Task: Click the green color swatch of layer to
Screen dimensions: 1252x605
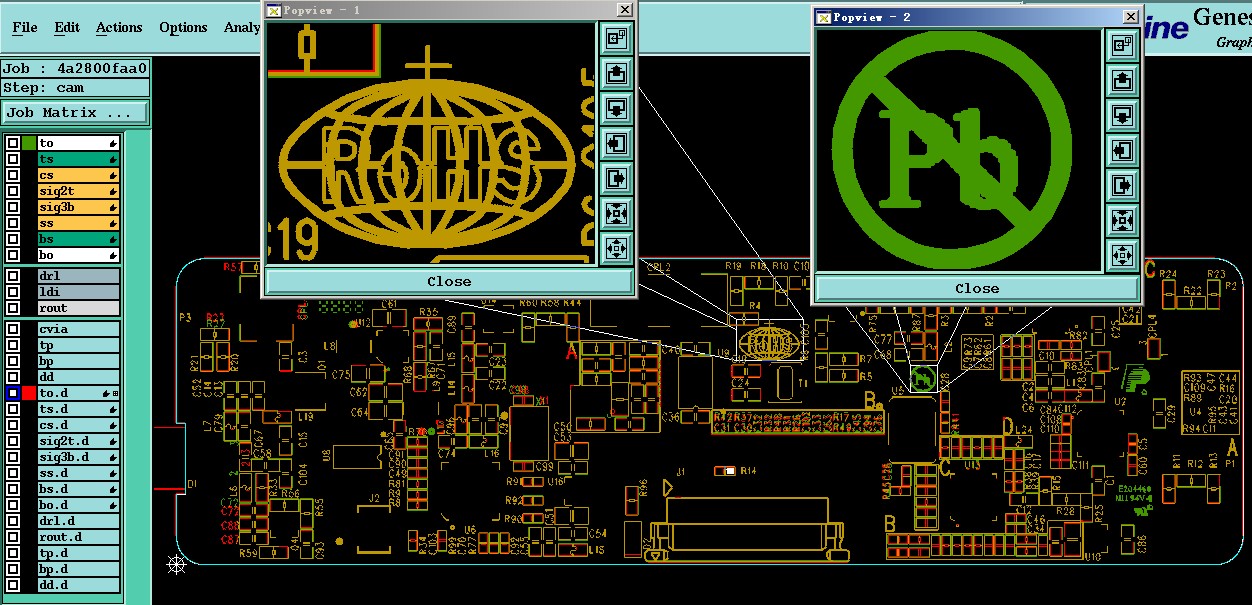Action: click(x=29, y=143)
